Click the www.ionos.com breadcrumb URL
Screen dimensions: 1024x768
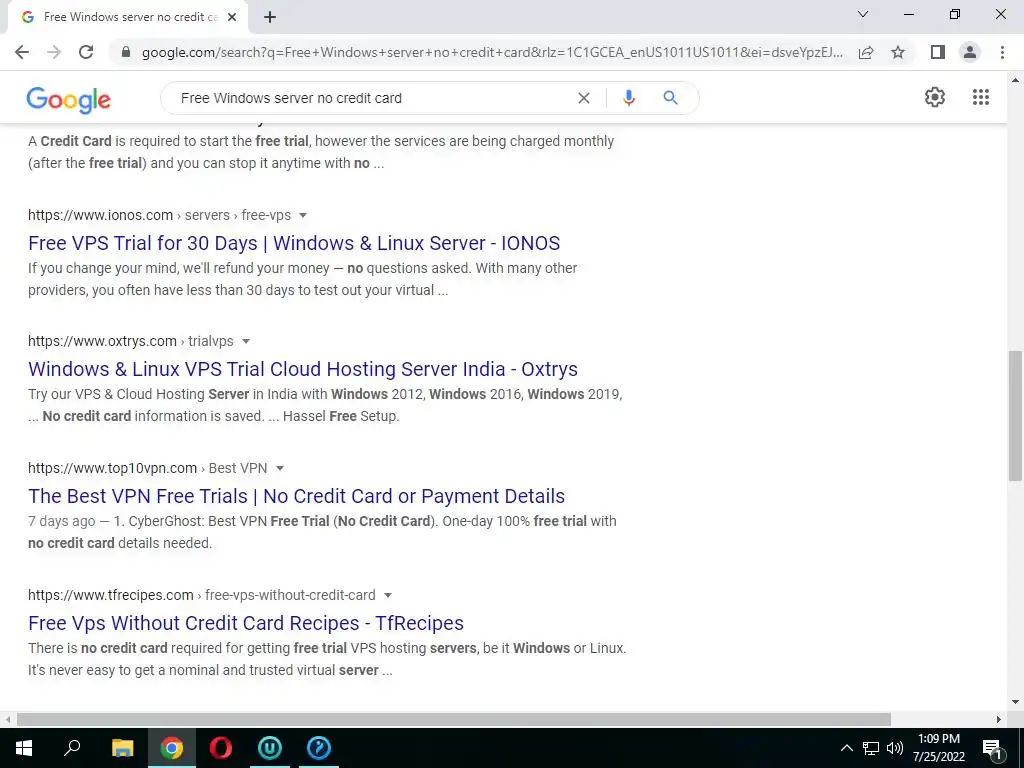(x=159, y=215)
